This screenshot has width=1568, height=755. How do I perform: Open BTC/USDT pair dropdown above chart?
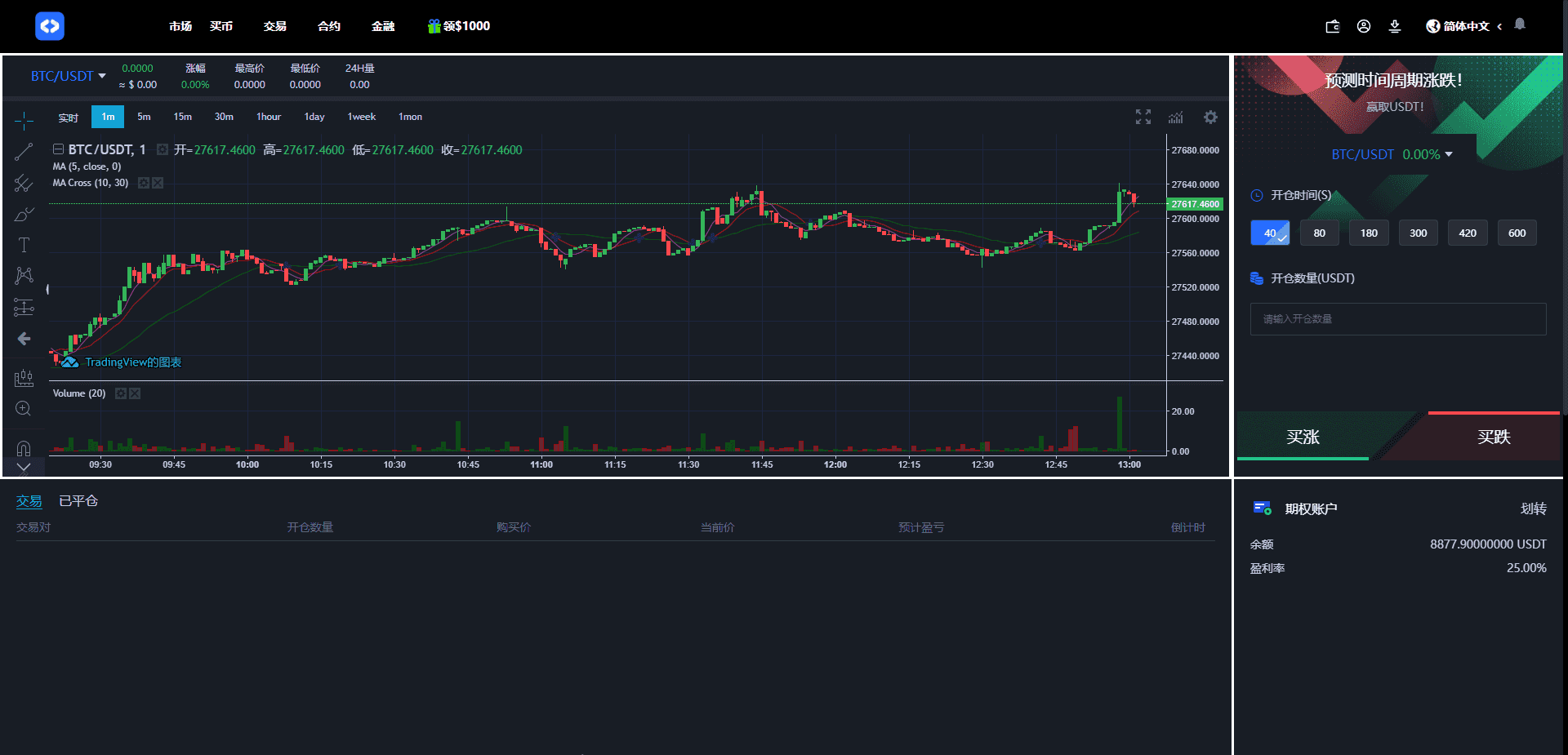pyautogui.click(x=69, y=76)
